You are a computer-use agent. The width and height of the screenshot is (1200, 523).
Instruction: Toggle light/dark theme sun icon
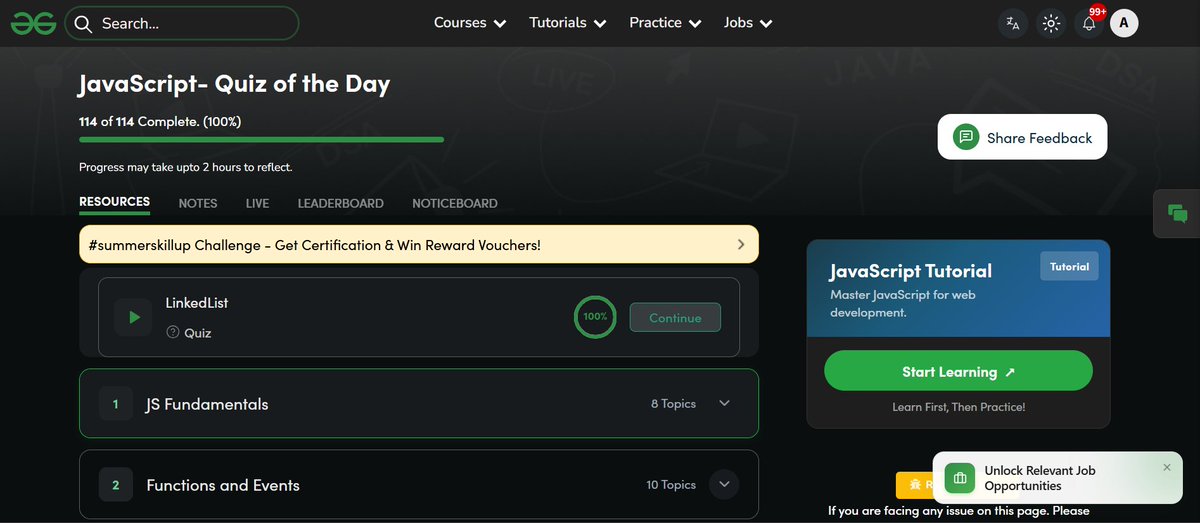pos(1051,23)
